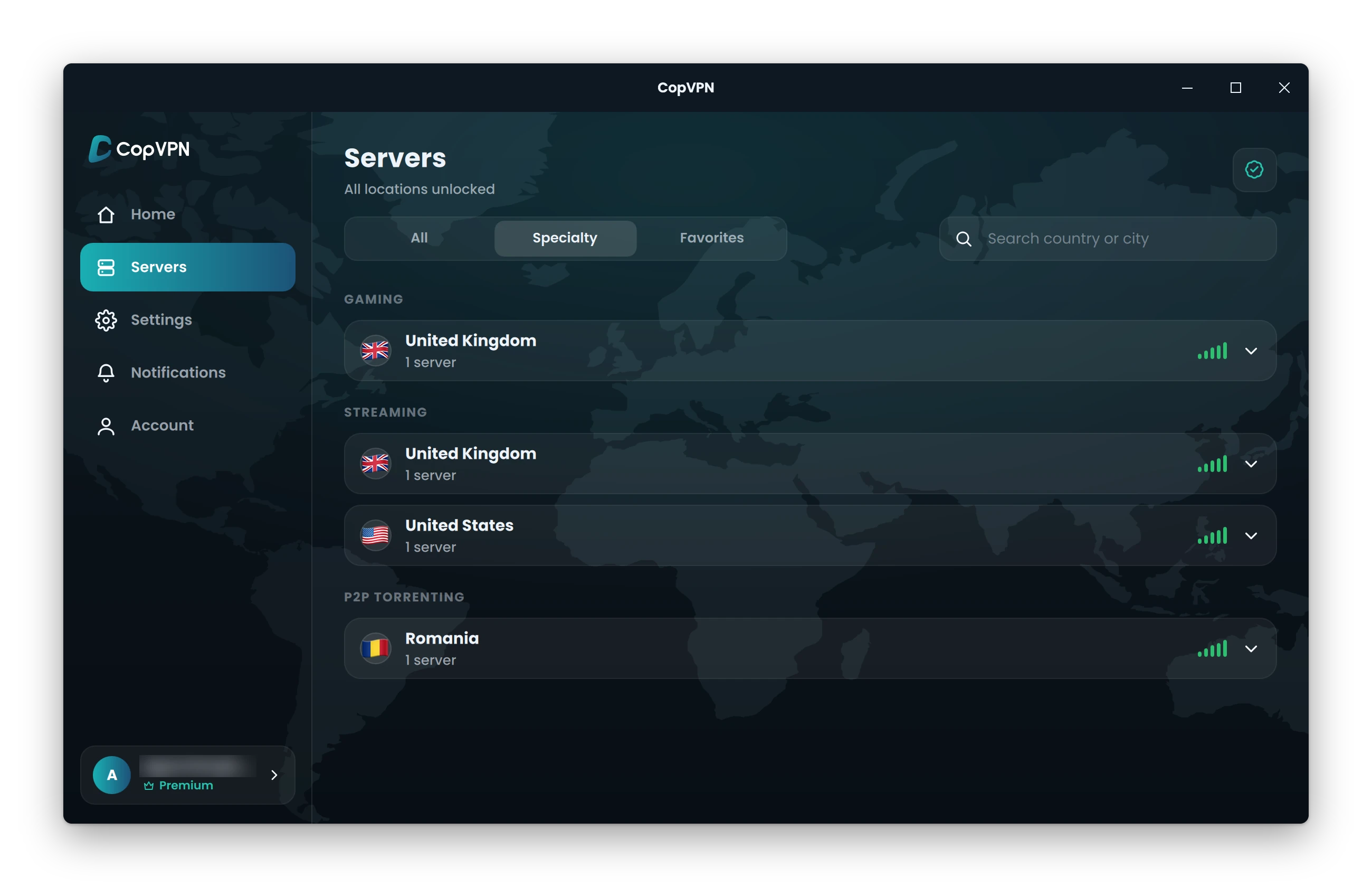
Task: Click the Servers stack icon
Action: (x=106, y=267)
